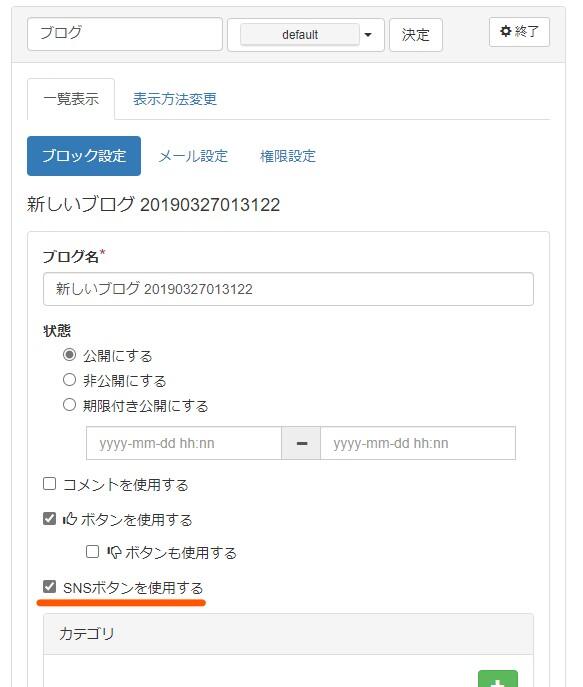583x687 pixels.
Task: Select 期限付き公開にする radio option
Action: pos(69,404)
